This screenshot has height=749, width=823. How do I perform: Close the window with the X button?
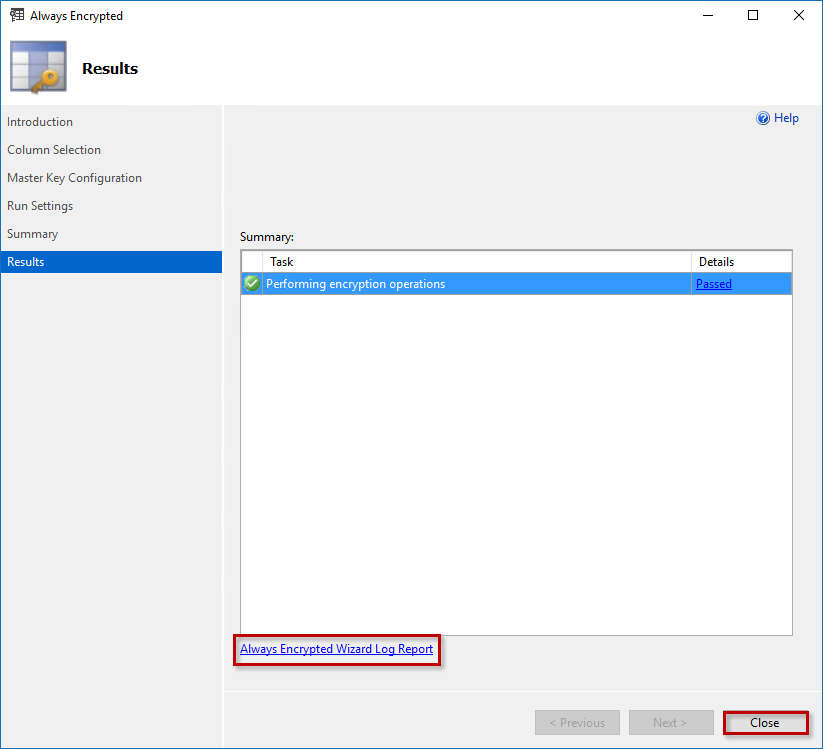click(798, 15)
